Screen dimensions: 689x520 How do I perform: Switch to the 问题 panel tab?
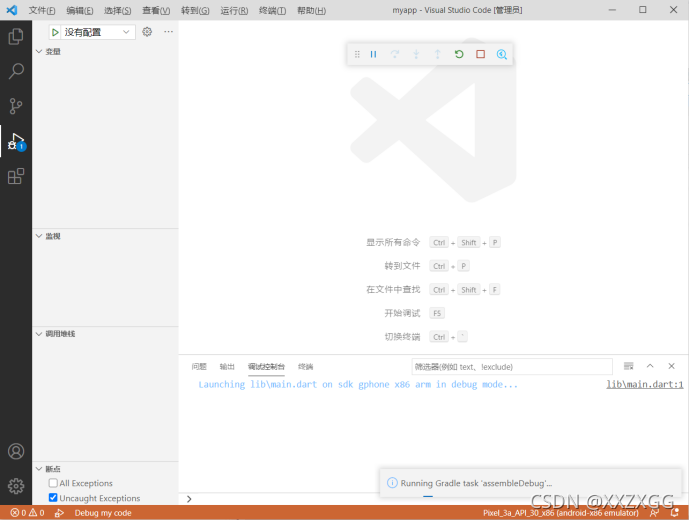tap(199, 366)
